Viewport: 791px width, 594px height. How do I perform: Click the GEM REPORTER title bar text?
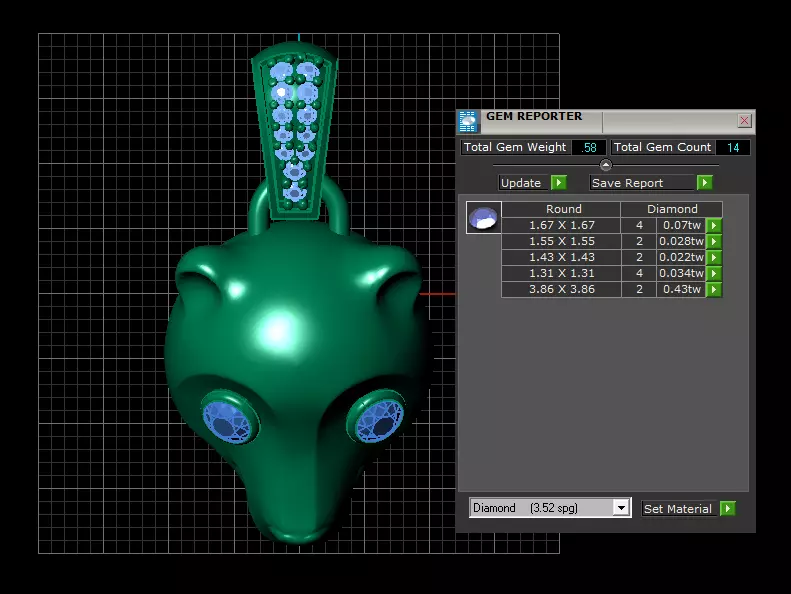pyautogui.click(x=534, y=116)
